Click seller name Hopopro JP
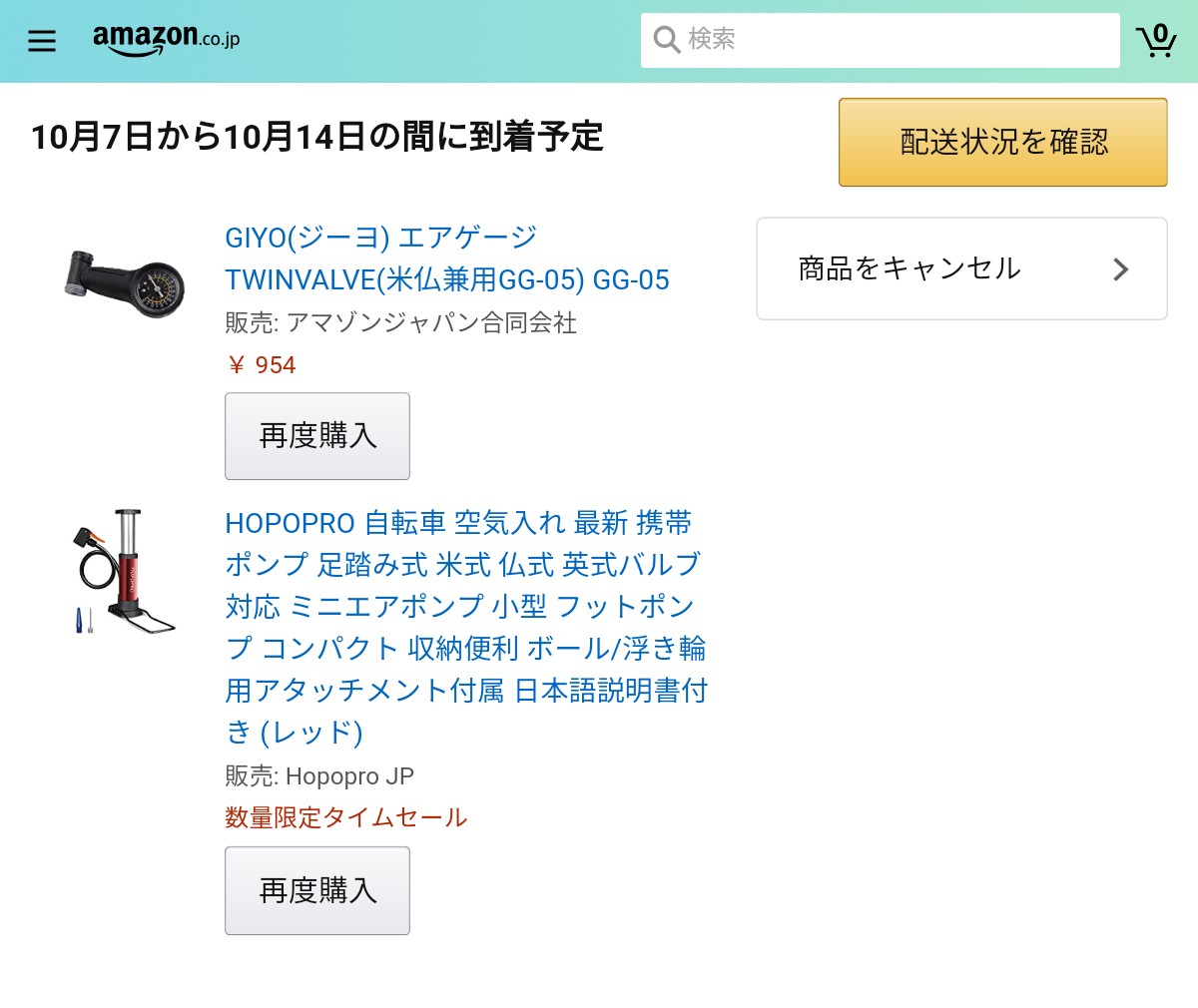Image resolution: width=1198 pixels, height=1008 pixels. click(x=349, y=776)
